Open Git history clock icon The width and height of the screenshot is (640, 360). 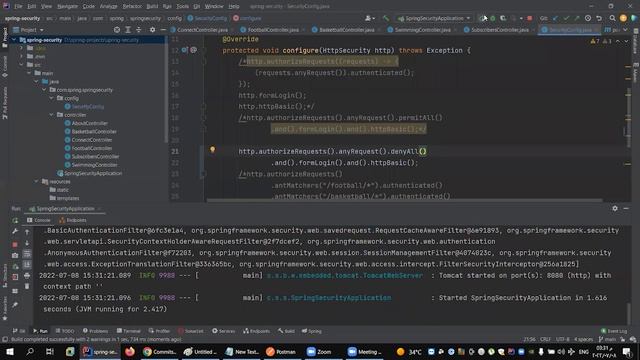click(x=588, y=18)
